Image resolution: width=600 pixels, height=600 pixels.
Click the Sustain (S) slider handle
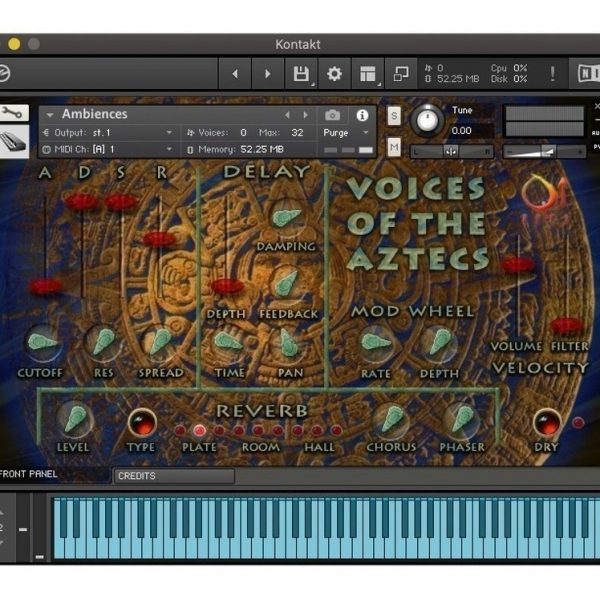(121, 202)
